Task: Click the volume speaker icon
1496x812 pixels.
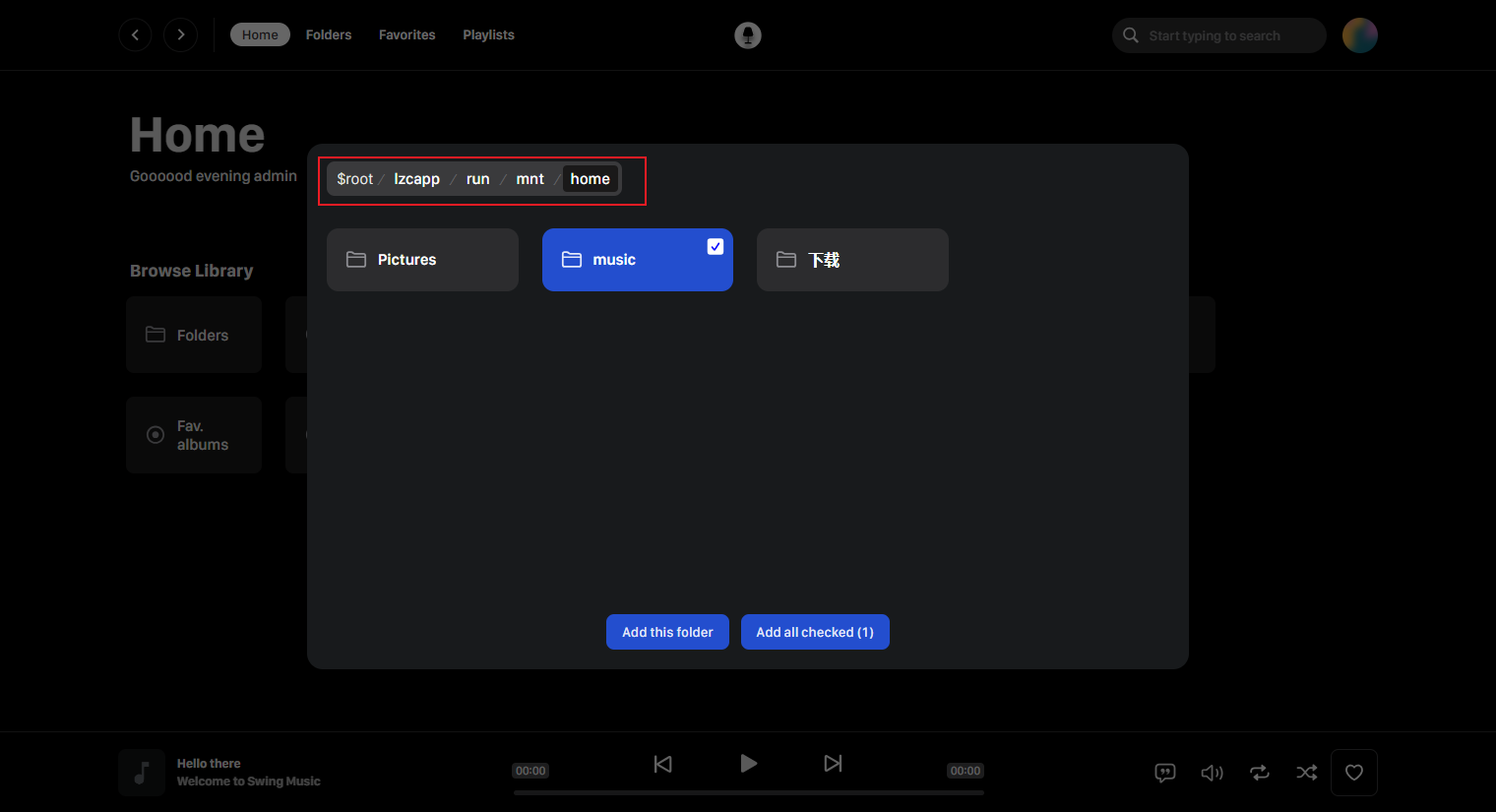Action: pyautogui.click(x=1213, y=773)
